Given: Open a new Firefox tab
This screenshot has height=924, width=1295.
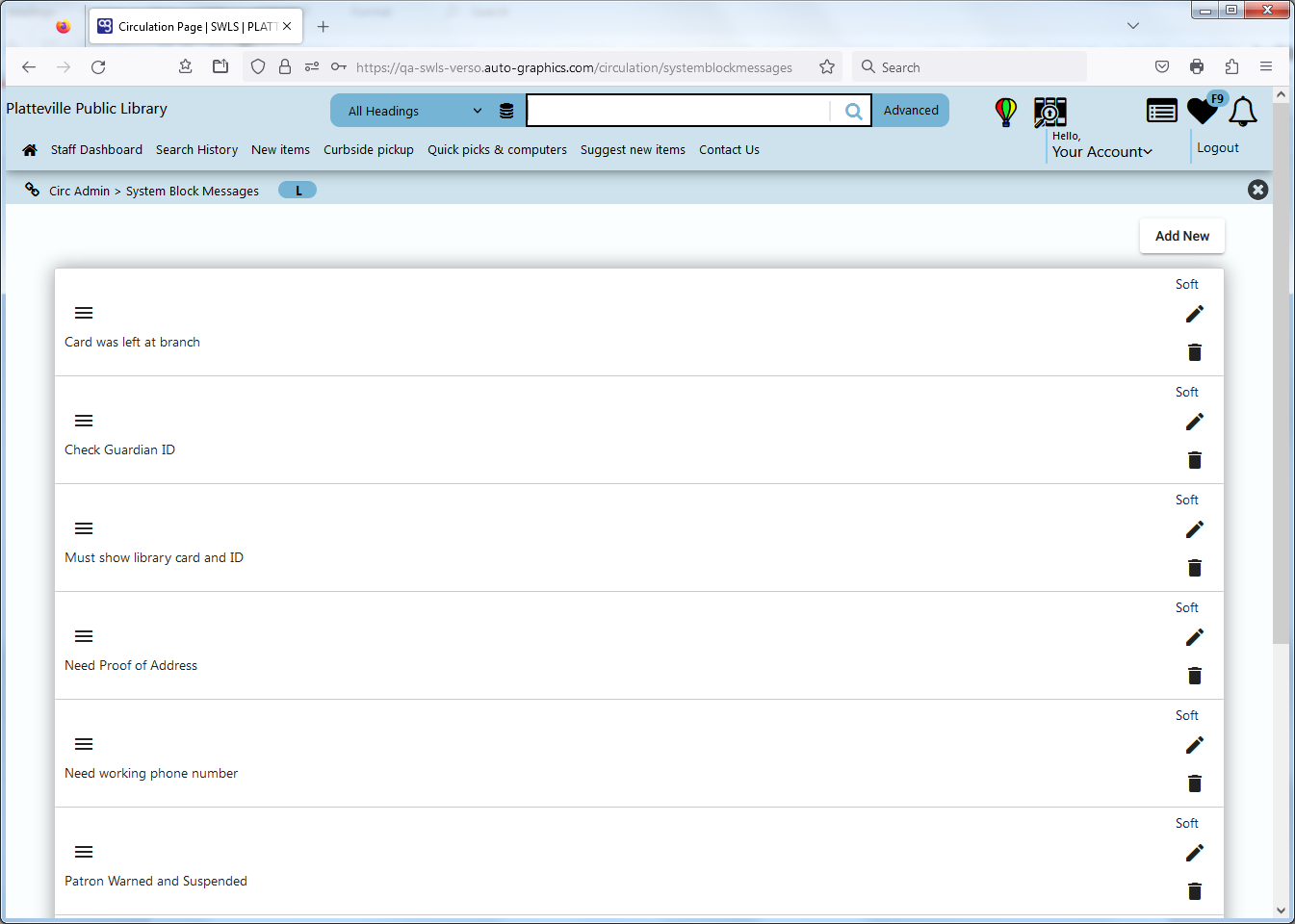Looking at the screenshot, I should tap(324, 27).
